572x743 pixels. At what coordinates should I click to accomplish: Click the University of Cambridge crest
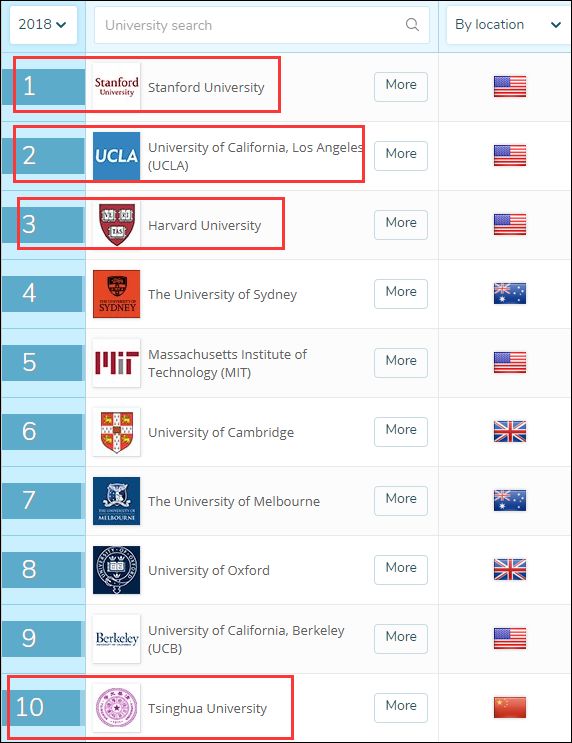[117, 432]
